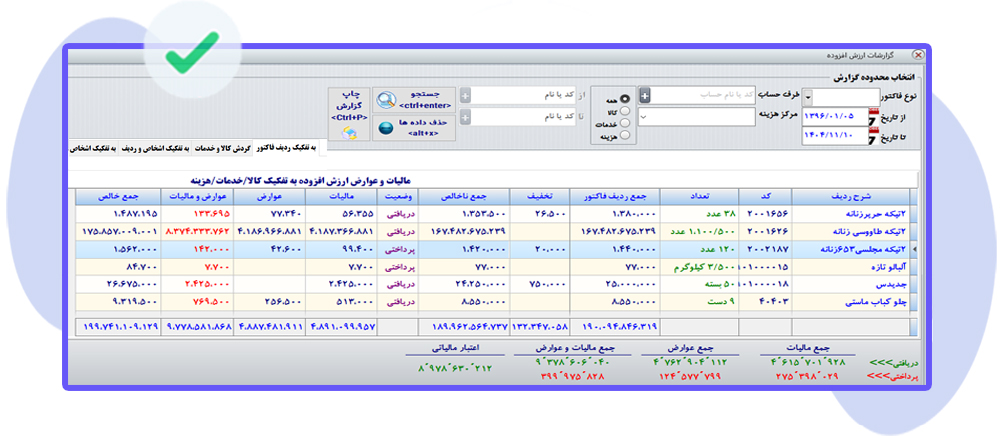Switch to گردش کالا و خدمات tab
The image size is (1000, 436).
point(223,147)
